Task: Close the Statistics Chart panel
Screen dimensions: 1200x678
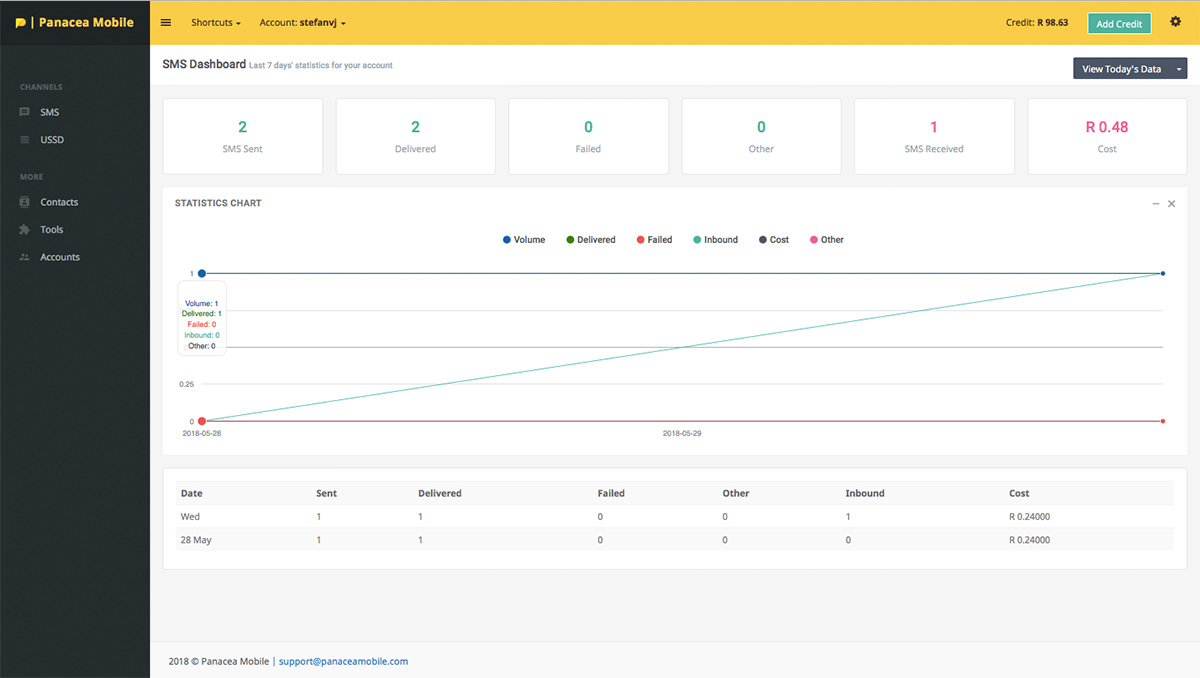Action: point(1172,204)
